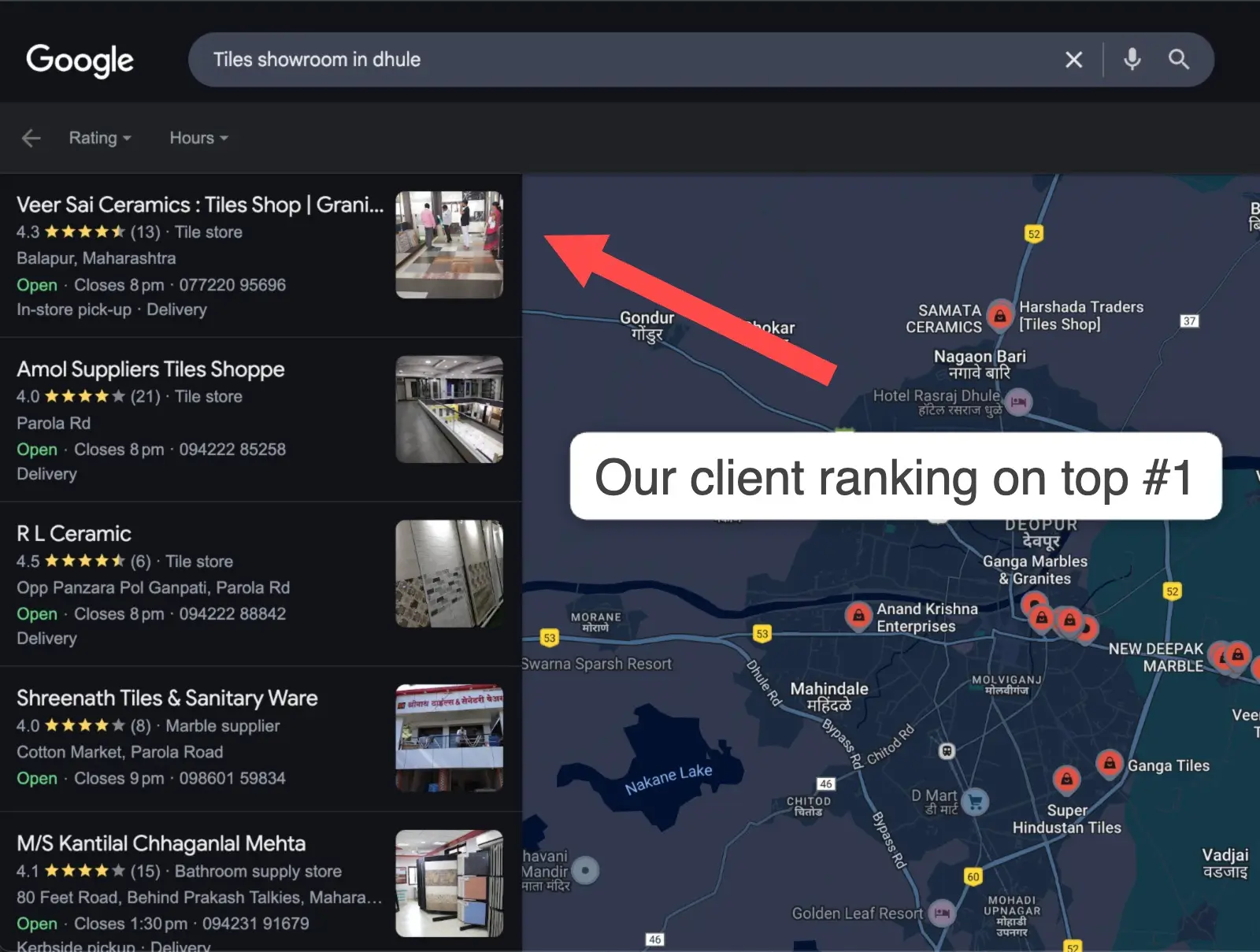Click Veer Sai phone number 077220 95696
Screen dimensions: 1260x952
(x=232, y=285)
